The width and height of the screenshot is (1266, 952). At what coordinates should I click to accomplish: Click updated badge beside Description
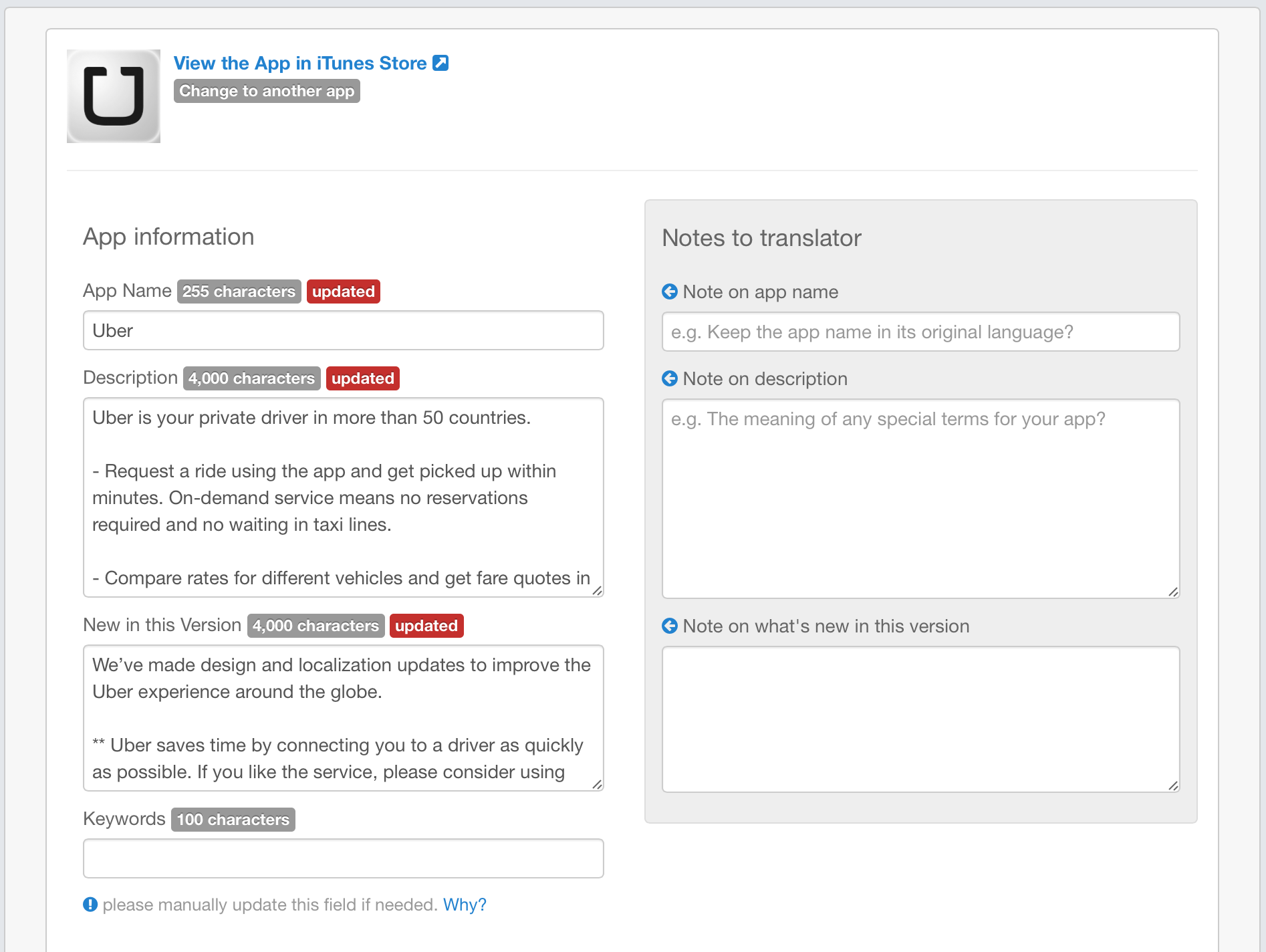[363, 378]
